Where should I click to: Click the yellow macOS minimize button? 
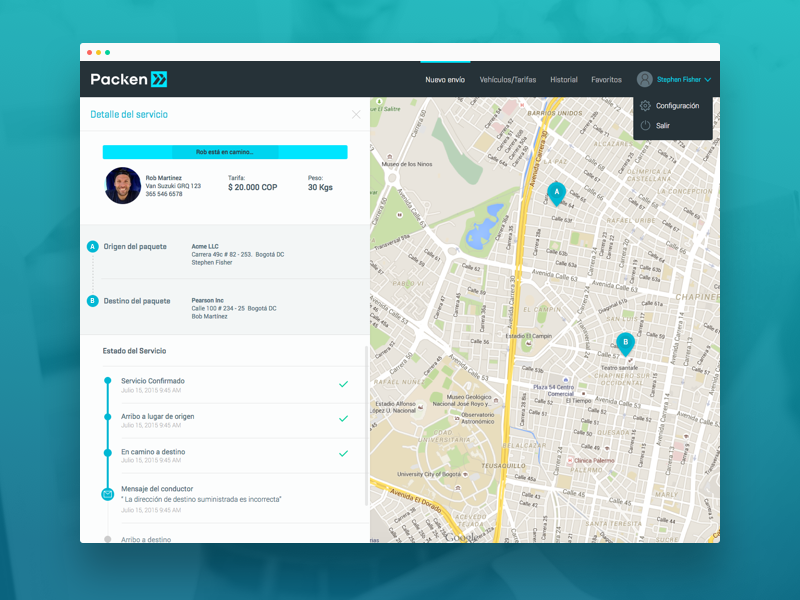(98, 53)
